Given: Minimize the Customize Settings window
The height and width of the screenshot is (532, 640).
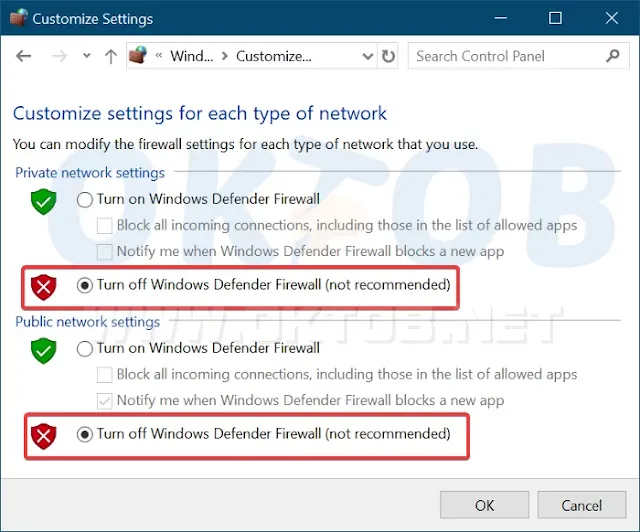Looking at the screenshot, I should (500, 18).
